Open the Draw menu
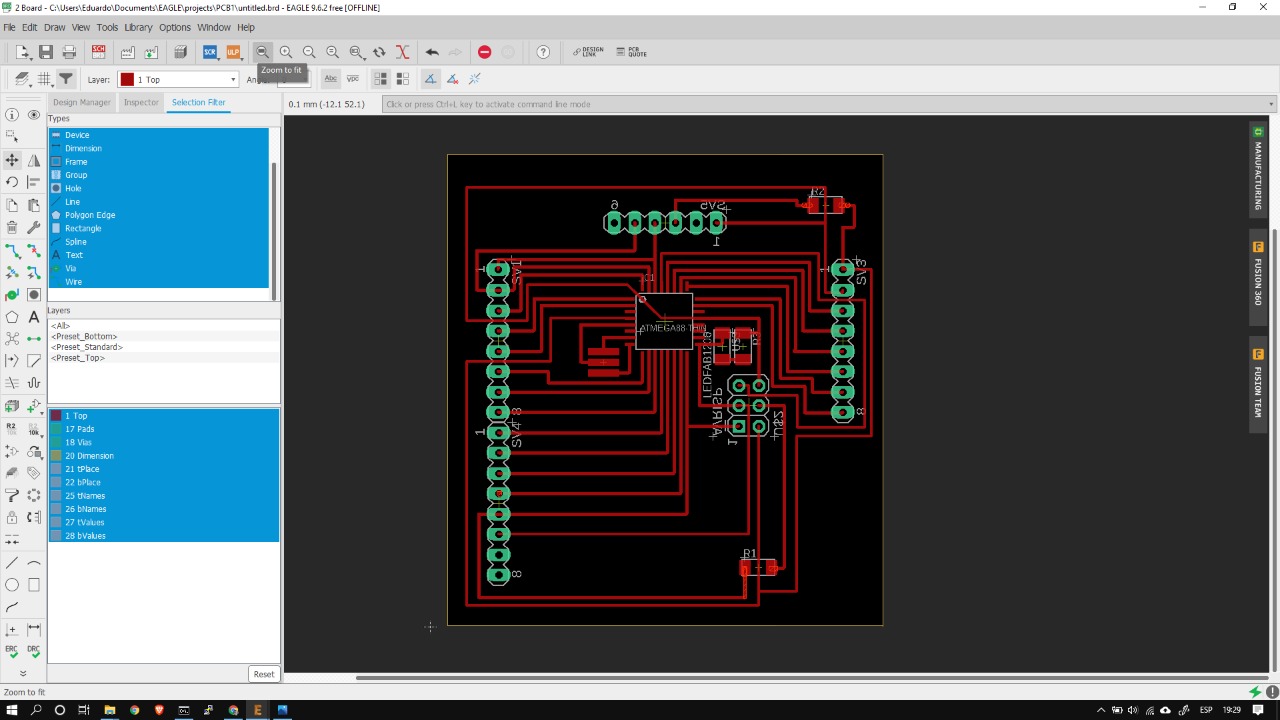 pyautogui.click(x=54, y=27)
